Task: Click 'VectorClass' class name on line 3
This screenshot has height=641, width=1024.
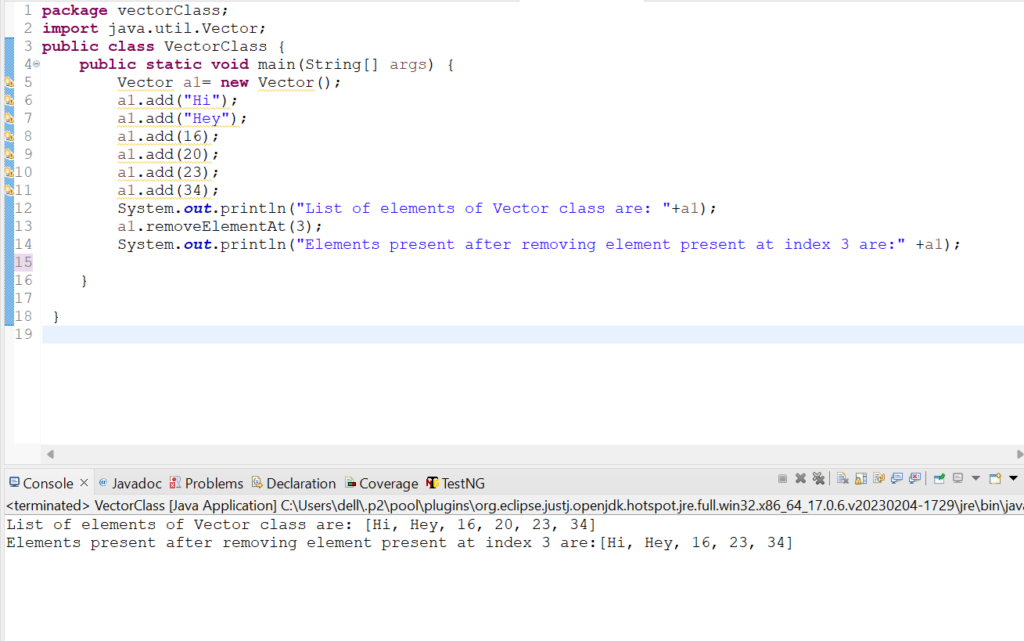Action: 216,46
